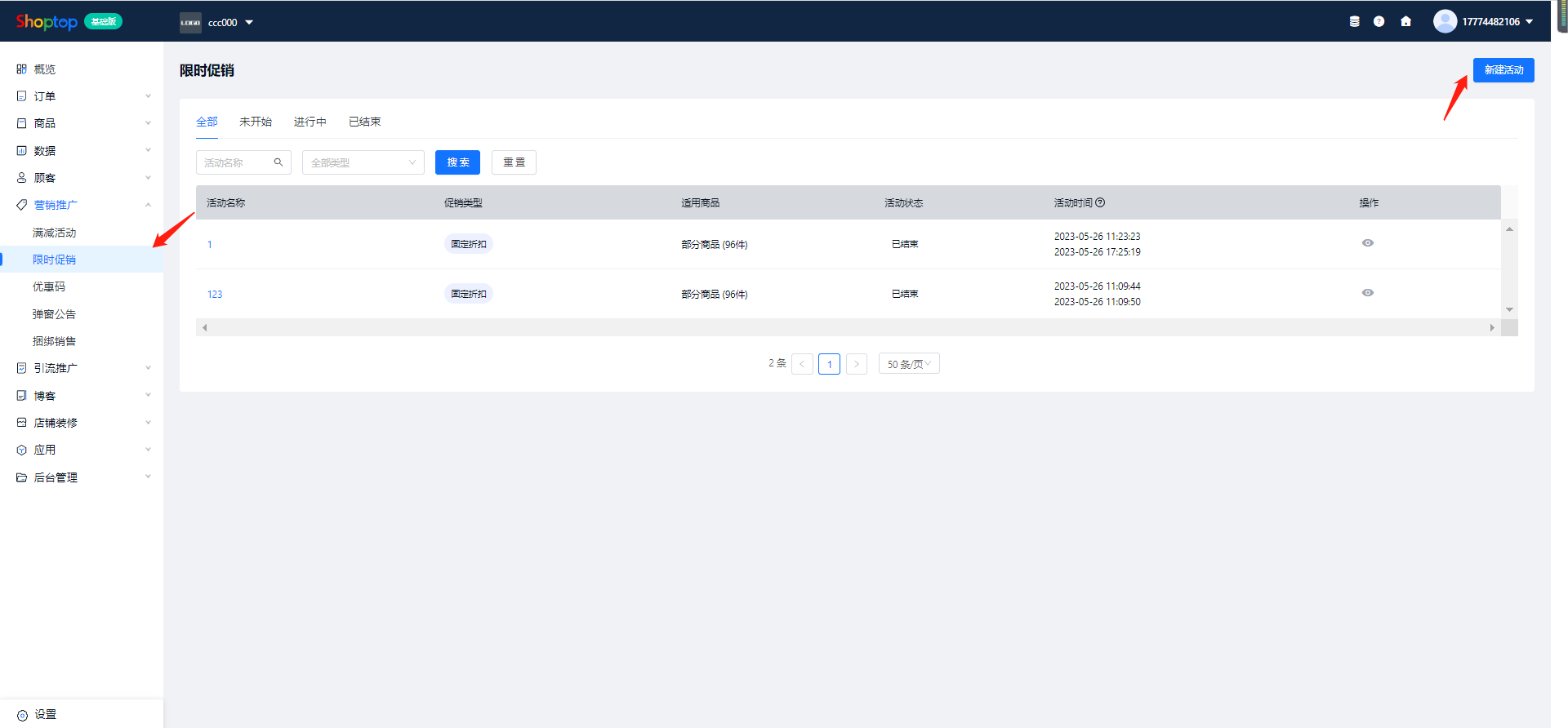The width and height of the screenshot is (1568, 728).
Task: Open the 全部类型 type dropdown
Action: 363,162
